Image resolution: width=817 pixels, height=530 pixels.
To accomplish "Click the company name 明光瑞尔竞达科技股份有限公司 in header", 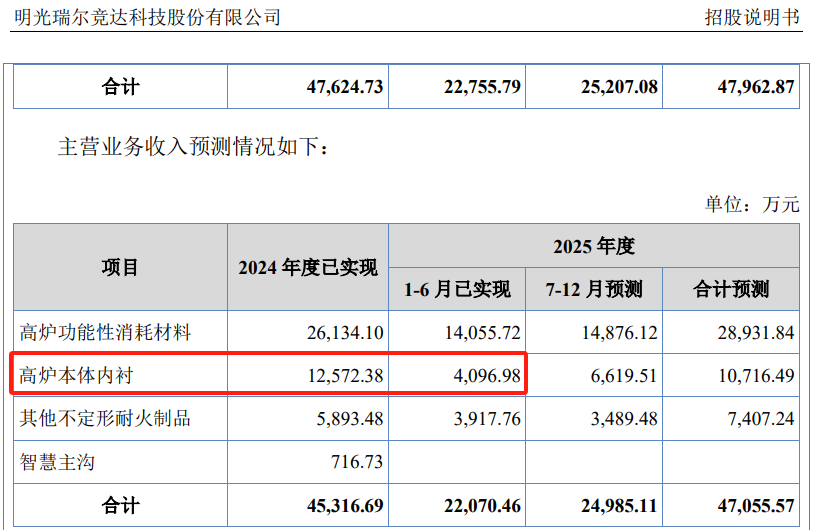I will coord(146,17).
